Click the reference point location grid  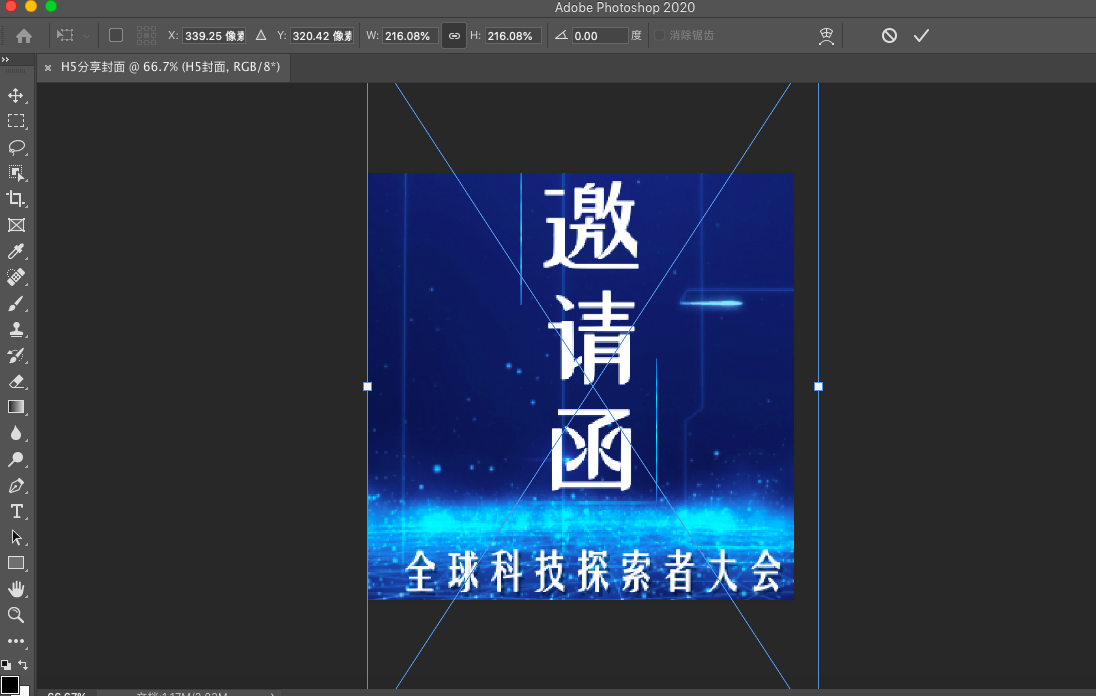pyautogui.click(x=146, y=35)
